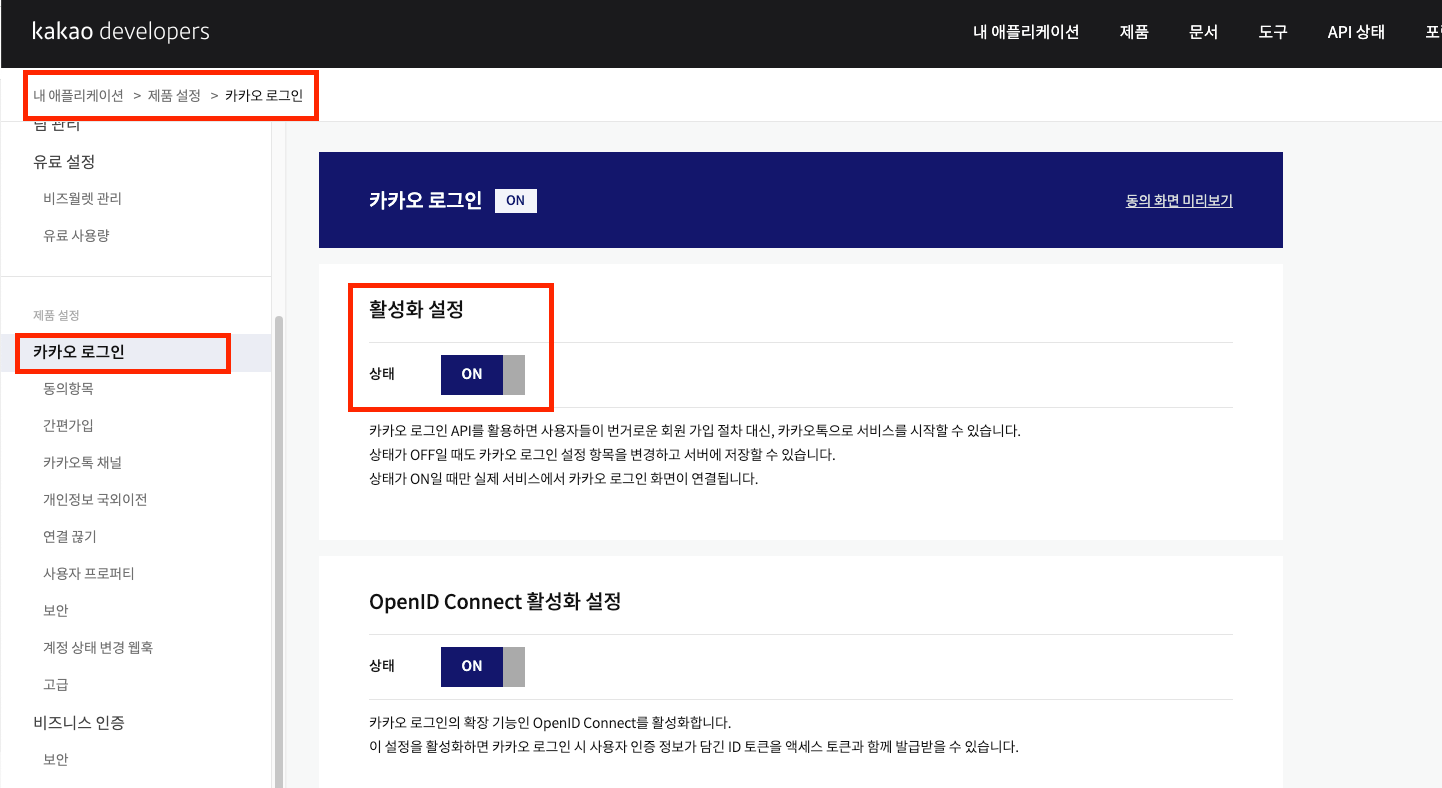Open 보안 listed under 카카오 로그인
Viewport: 1442px width, 788px height.
click(x=56, y=611)
